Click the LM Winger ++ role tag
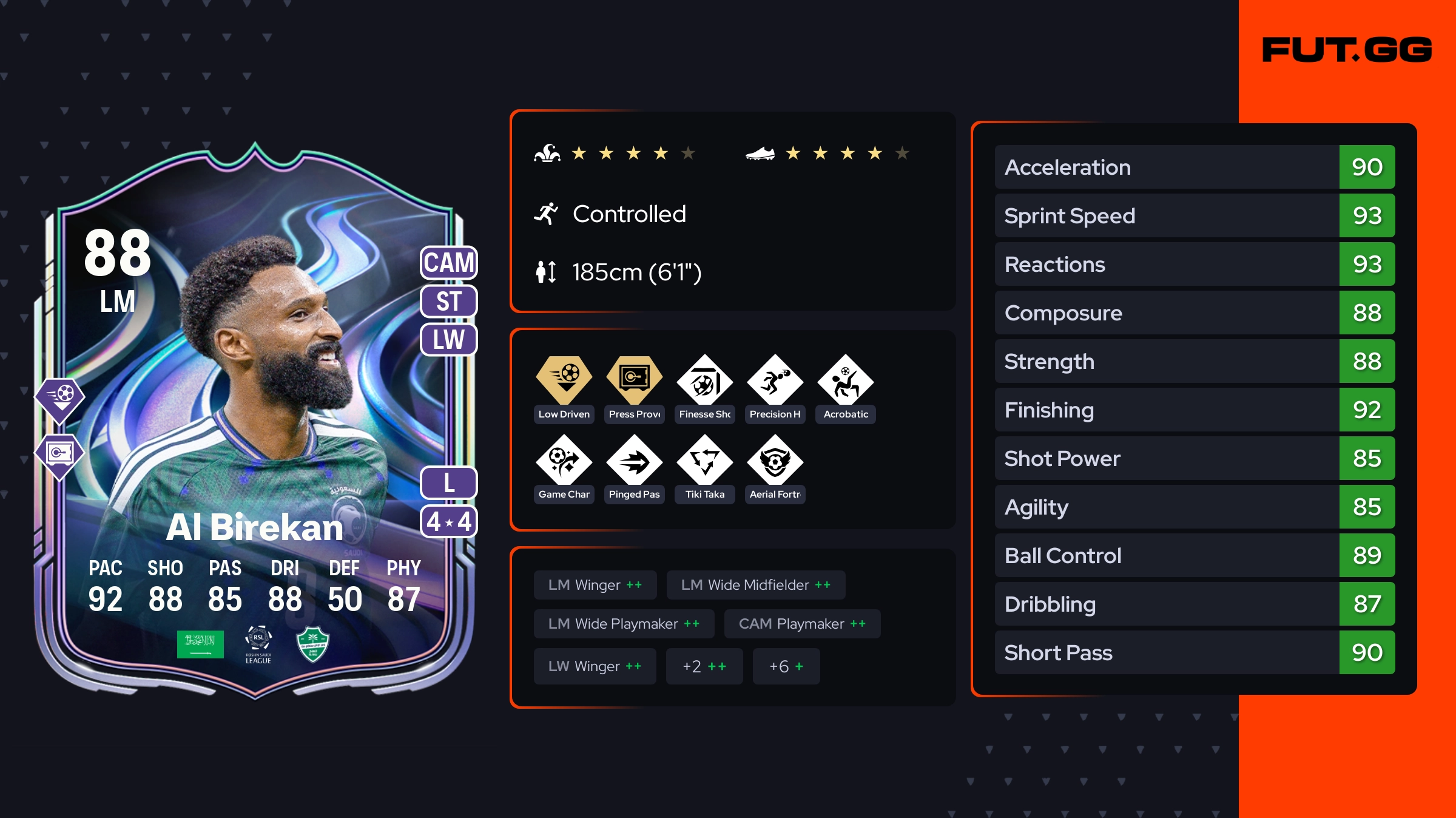Screen dimensions: 1456x818 click(595, 585)
